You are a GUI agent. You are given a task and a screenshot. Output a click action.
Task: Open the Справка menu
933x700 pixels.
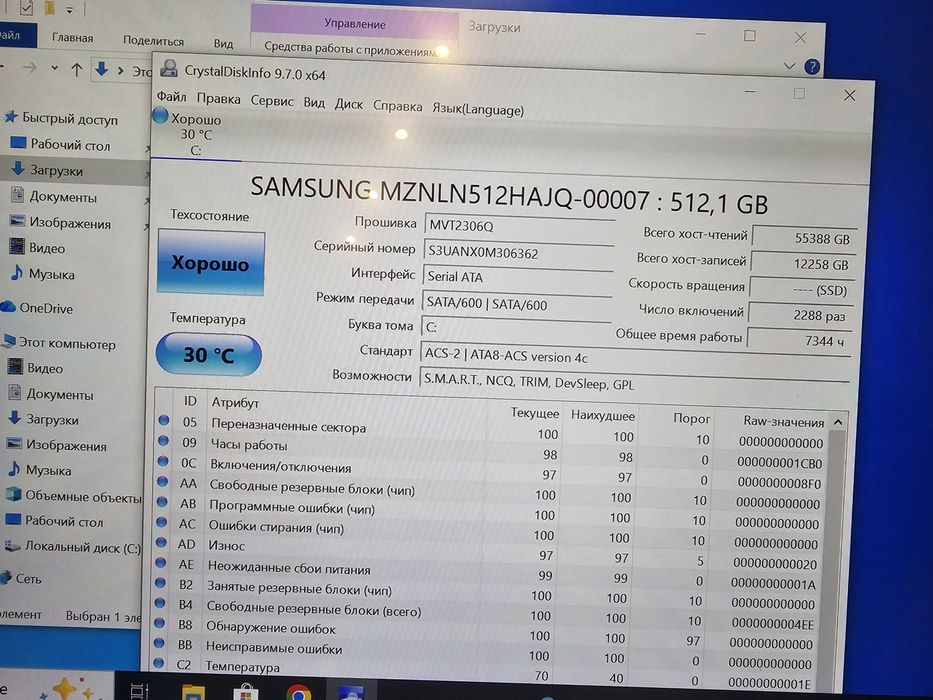tap(397, 107)
